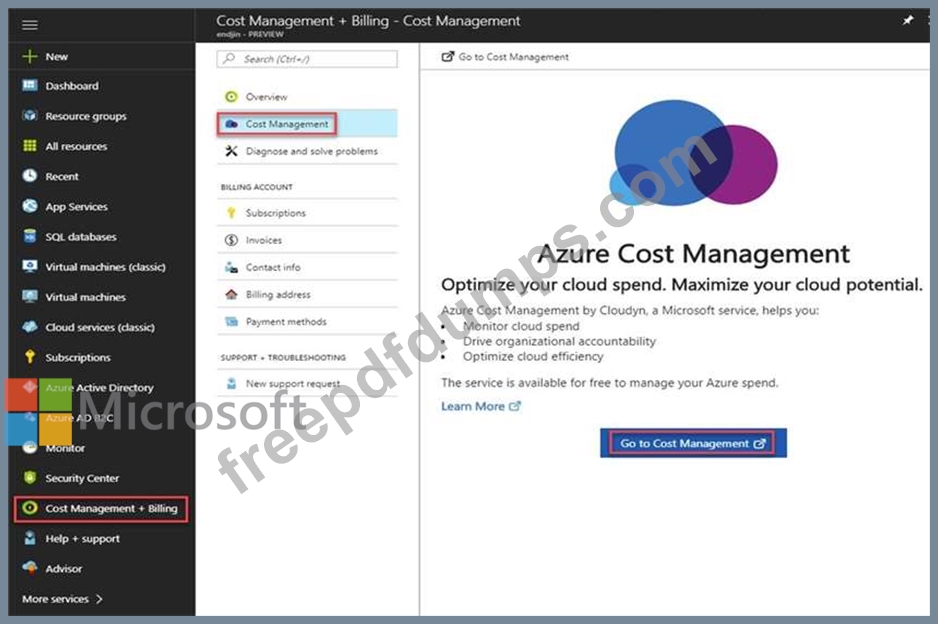Select the Virtual machines monitor icon

pyautogui.click(x=29, y=297)
